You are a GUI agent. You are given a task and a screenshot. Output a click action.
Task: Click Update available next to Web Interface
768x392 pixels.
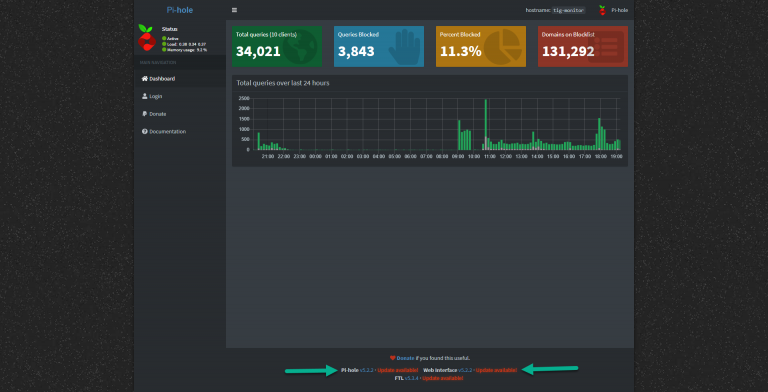[x=496, y=370]
